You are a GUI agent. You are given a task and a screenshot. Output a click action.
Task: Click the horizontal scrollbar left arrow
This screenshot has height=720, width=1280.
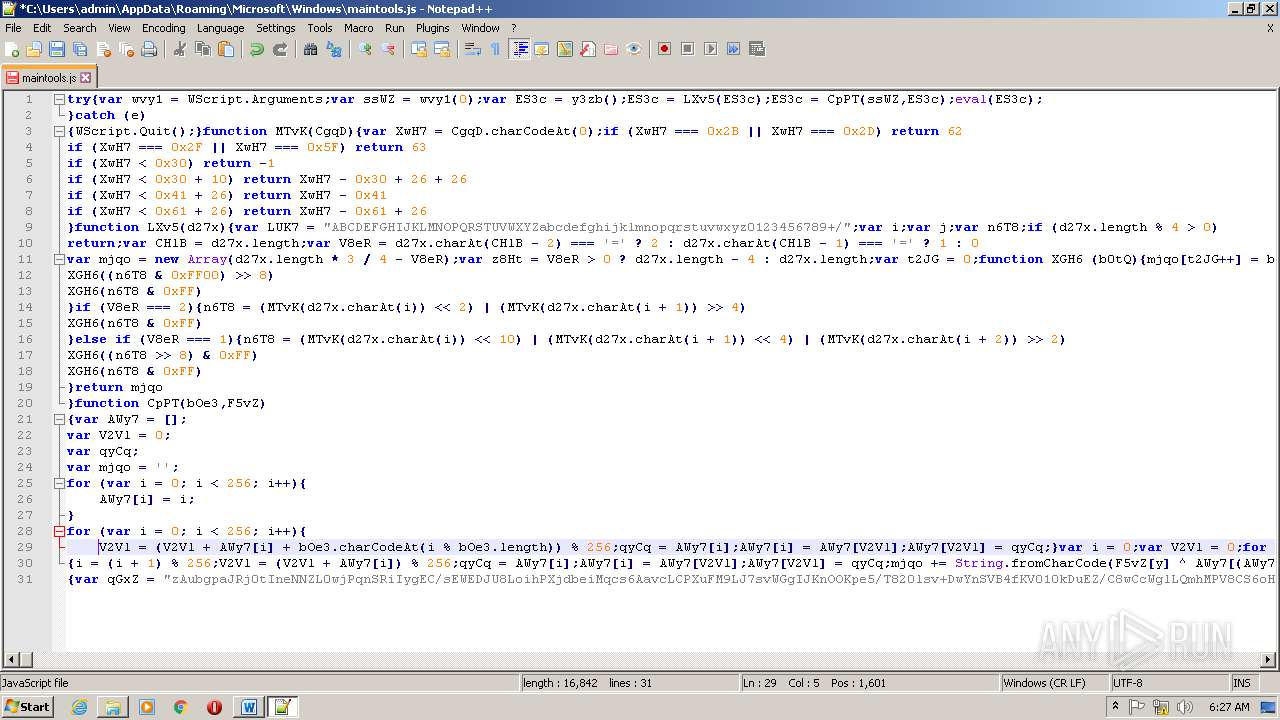[x=11, y=659]
